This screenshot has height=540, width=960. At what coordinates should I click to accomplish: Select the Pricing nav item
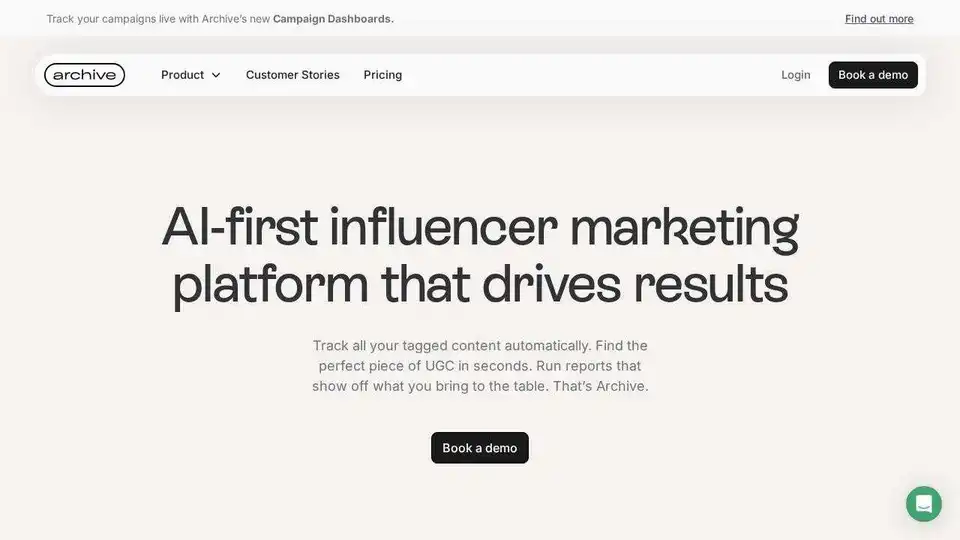coord(383,75)
